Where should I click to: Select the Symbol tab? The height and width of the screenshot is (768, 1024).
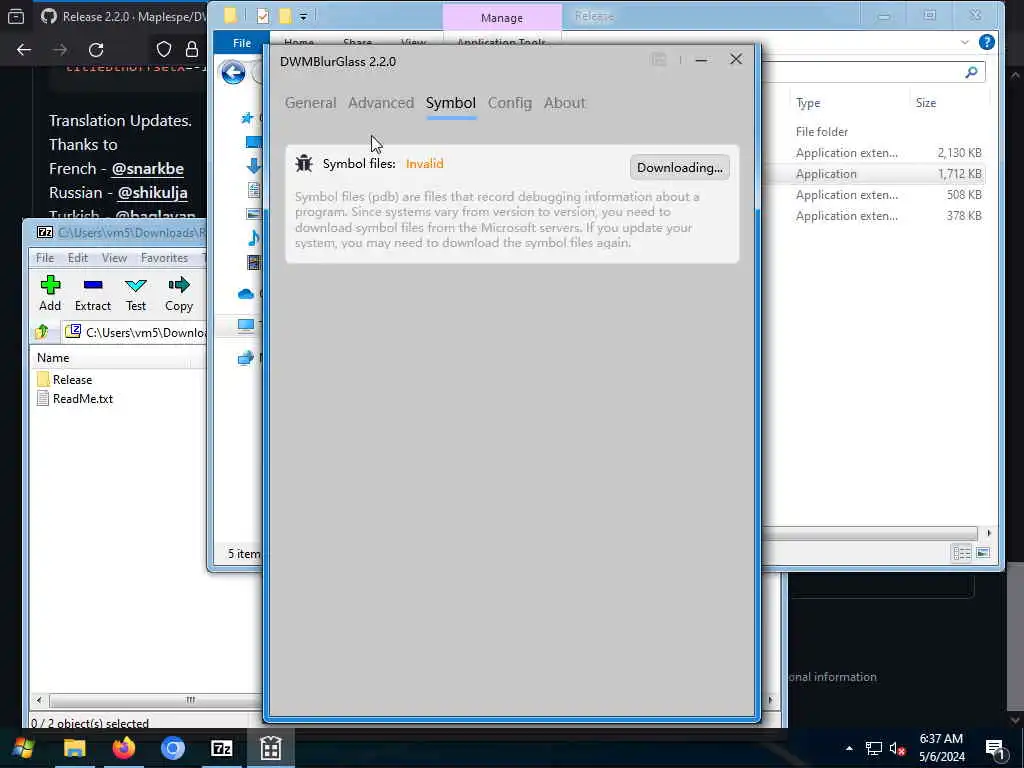pyautogui.click(x=451, y=103)
